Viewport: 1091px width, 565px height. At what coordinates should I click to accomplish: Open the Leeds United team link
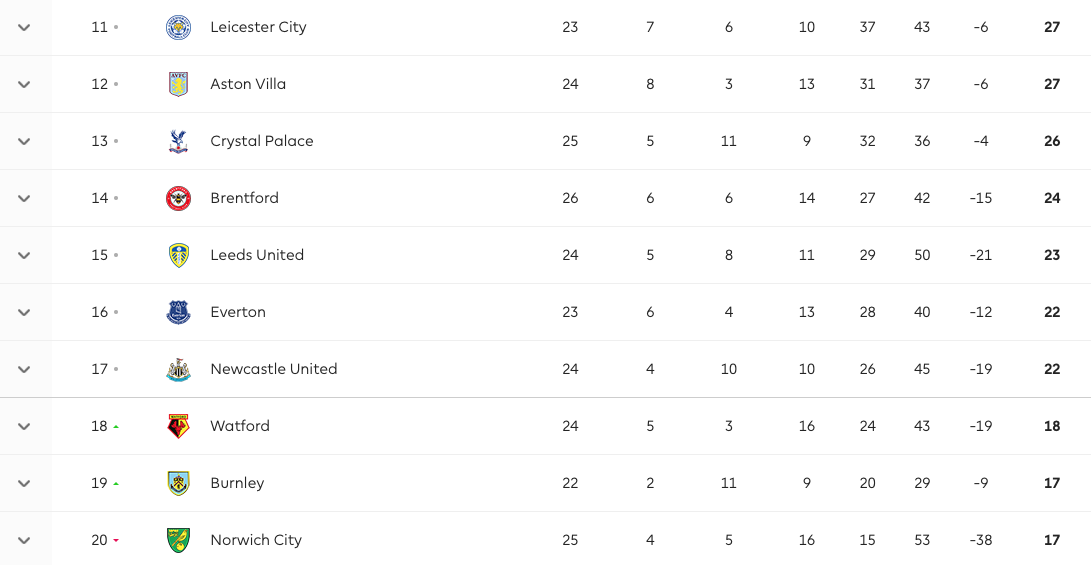[x=257, y=255]
